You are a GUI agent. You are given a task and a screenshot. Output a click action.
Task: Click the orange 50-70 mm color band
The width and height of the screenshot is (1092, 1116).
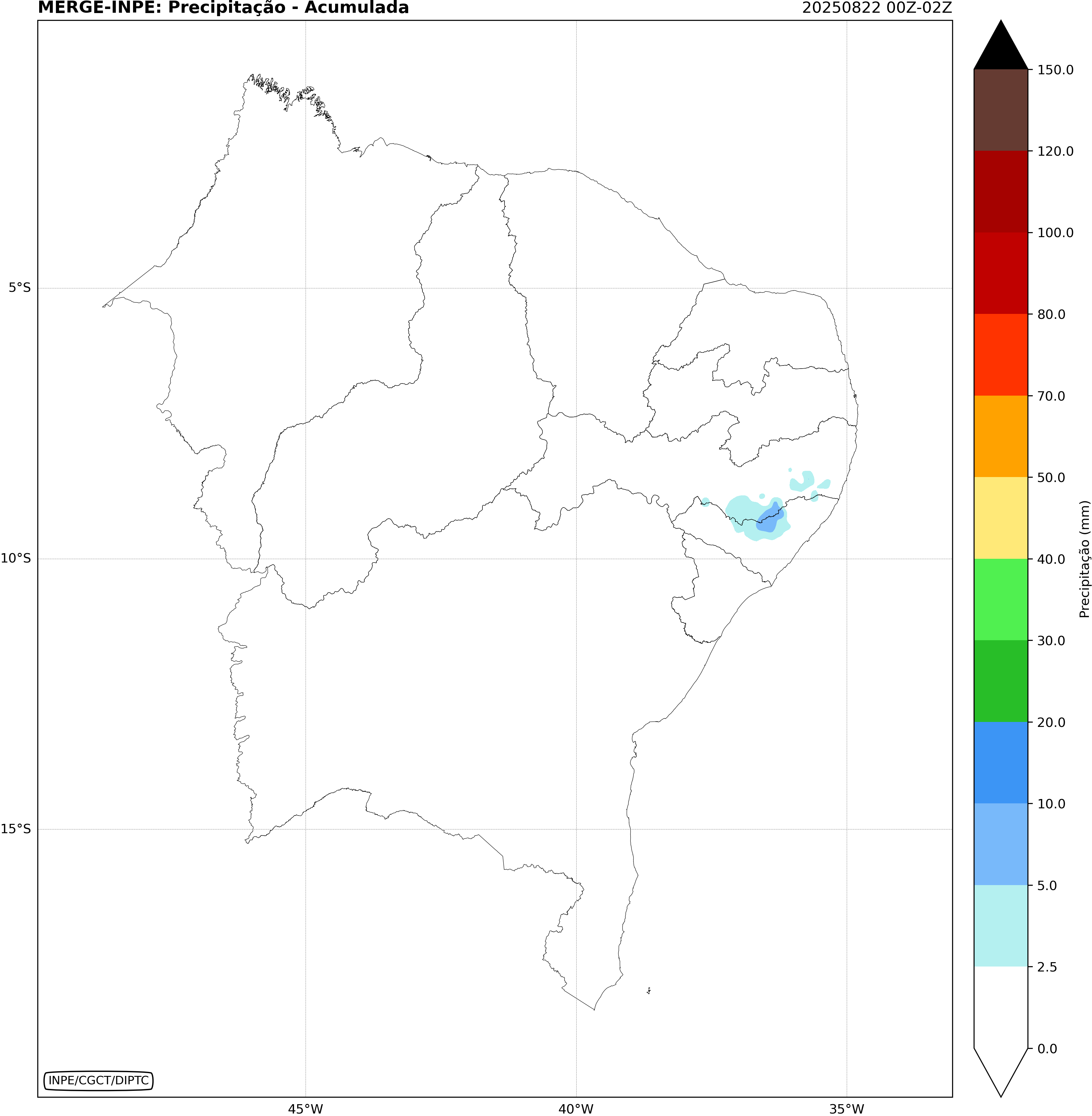1001,436
